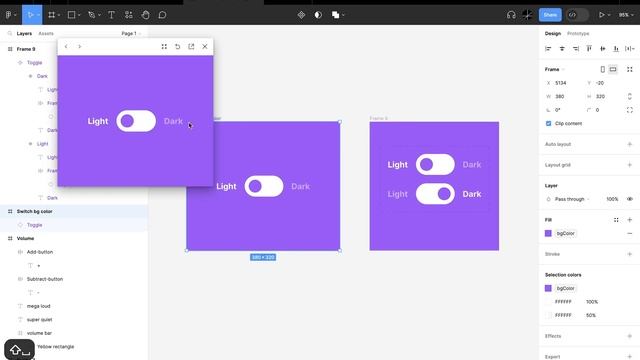Switch to the Prototype tab

(578, 33)
